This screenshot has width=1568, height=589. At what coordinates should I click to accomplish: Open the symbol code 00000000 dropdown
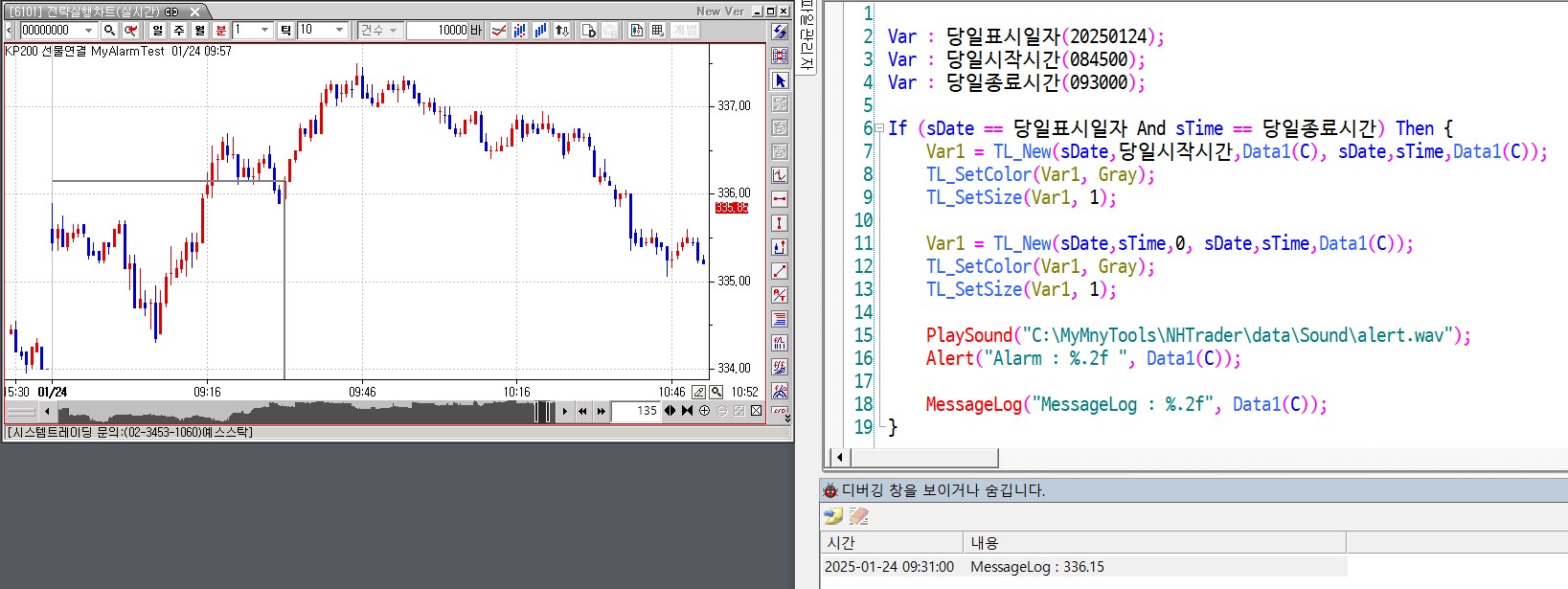point(89,31)
